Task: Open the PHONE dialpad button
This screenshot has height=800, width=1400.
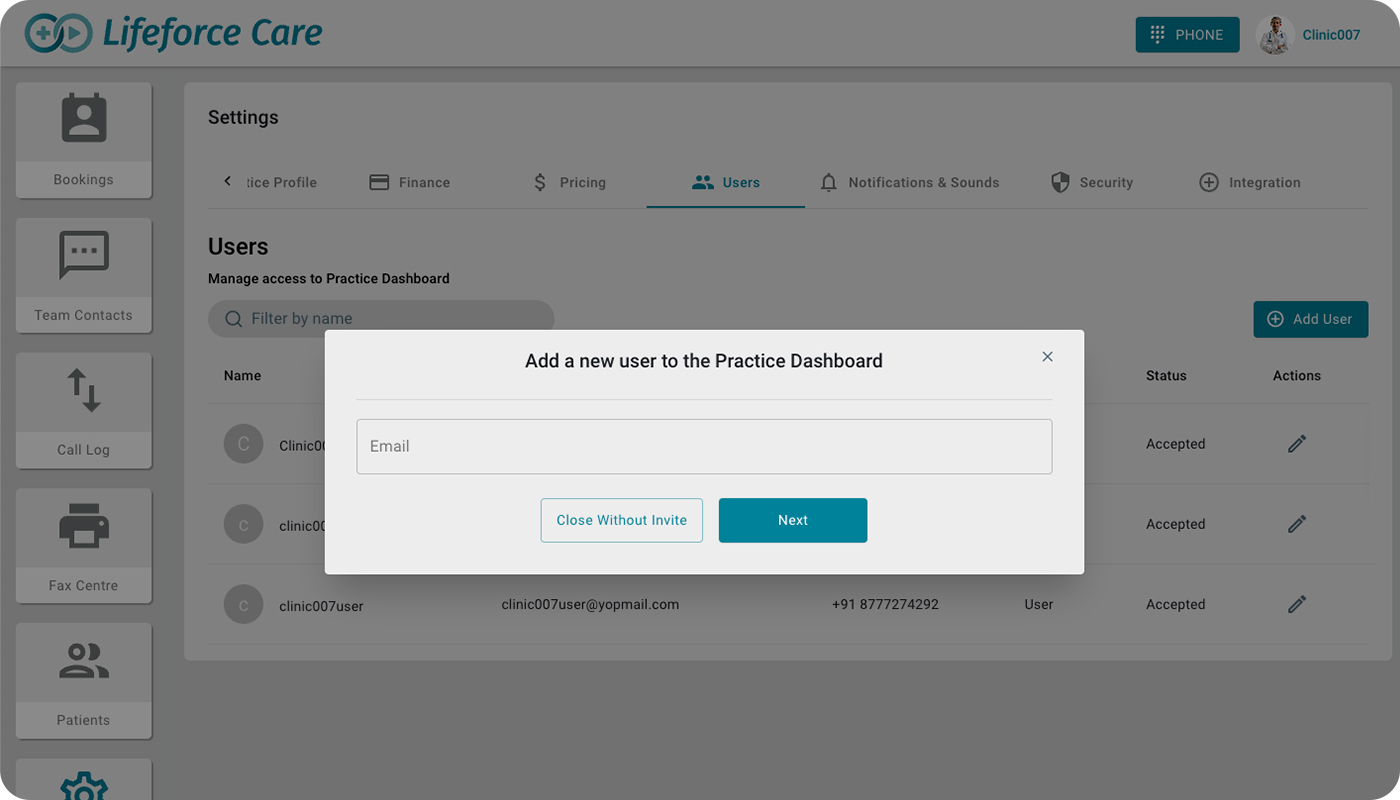Action: pos(1187,35)
